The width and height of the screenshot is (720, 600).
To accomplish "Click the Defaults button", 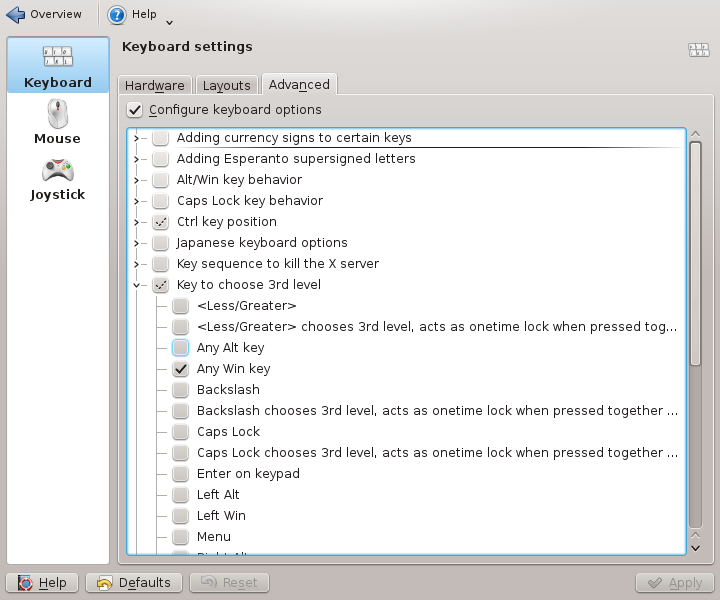I will pyautogui.click(x=134, y=583).
